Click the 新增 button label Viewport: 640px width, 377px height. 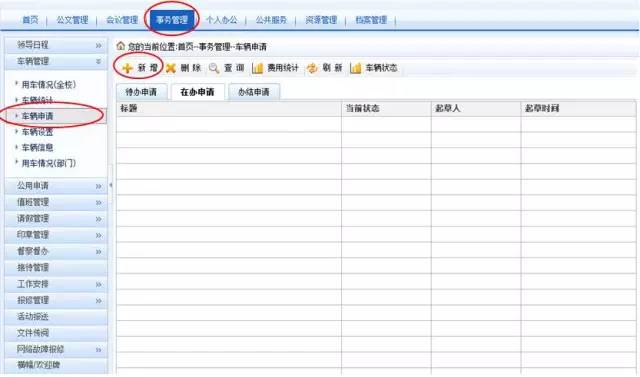pyautogui.click(x=147, y=68)
